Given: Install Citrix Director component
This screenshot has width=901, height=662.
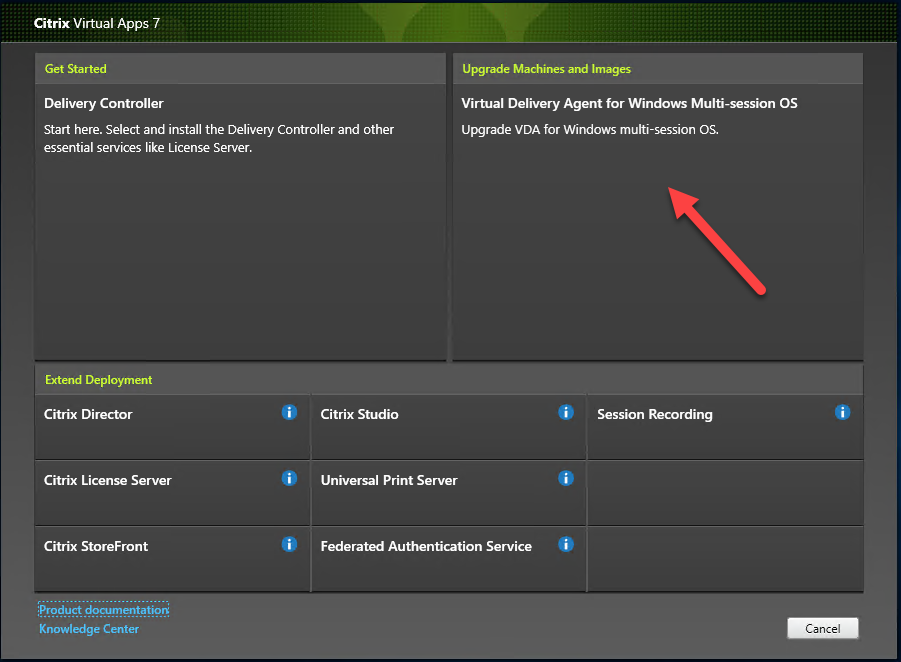Looking at the screenshot, I should point(89,415).
